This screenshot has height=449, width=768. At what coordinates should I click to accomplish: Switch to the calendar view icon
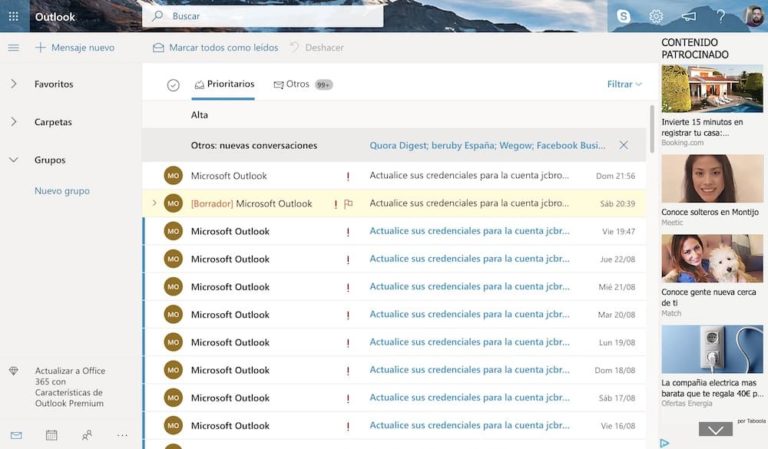(51, 435)
